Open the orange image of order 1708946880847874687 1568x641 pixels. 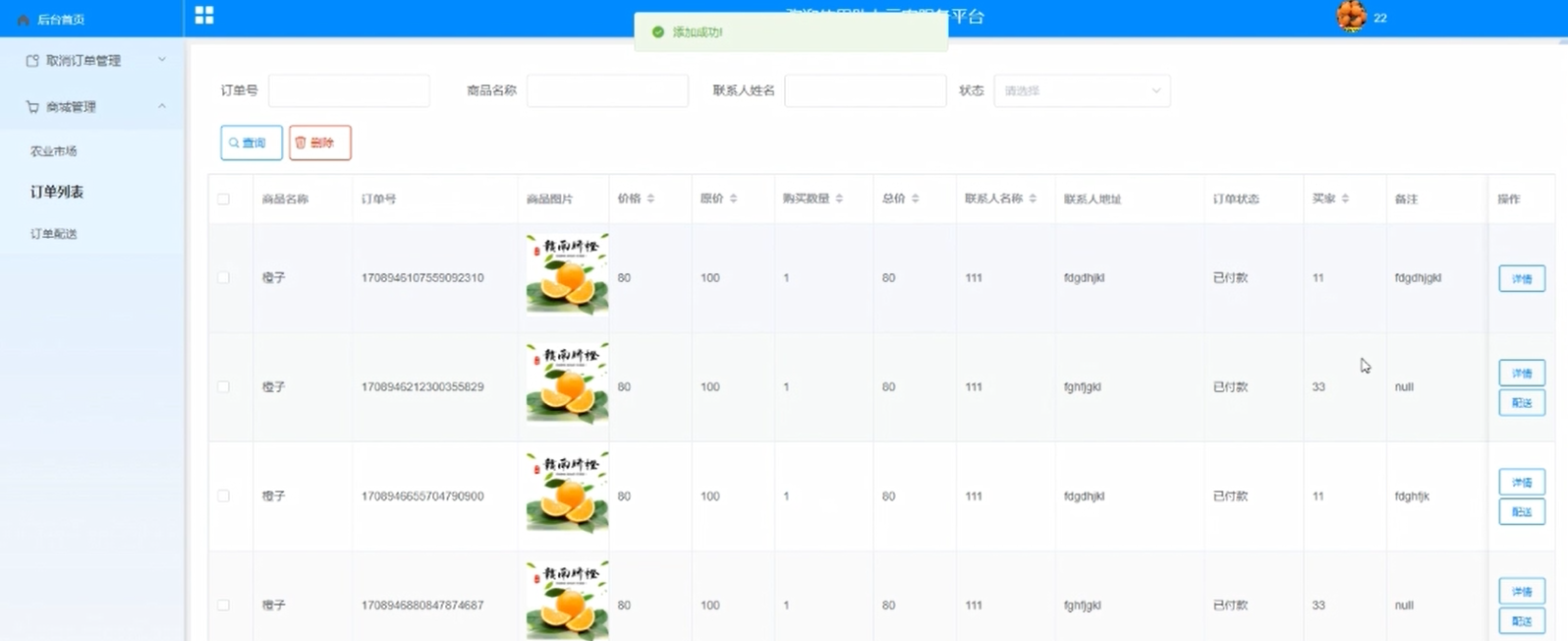pos(567,600)
